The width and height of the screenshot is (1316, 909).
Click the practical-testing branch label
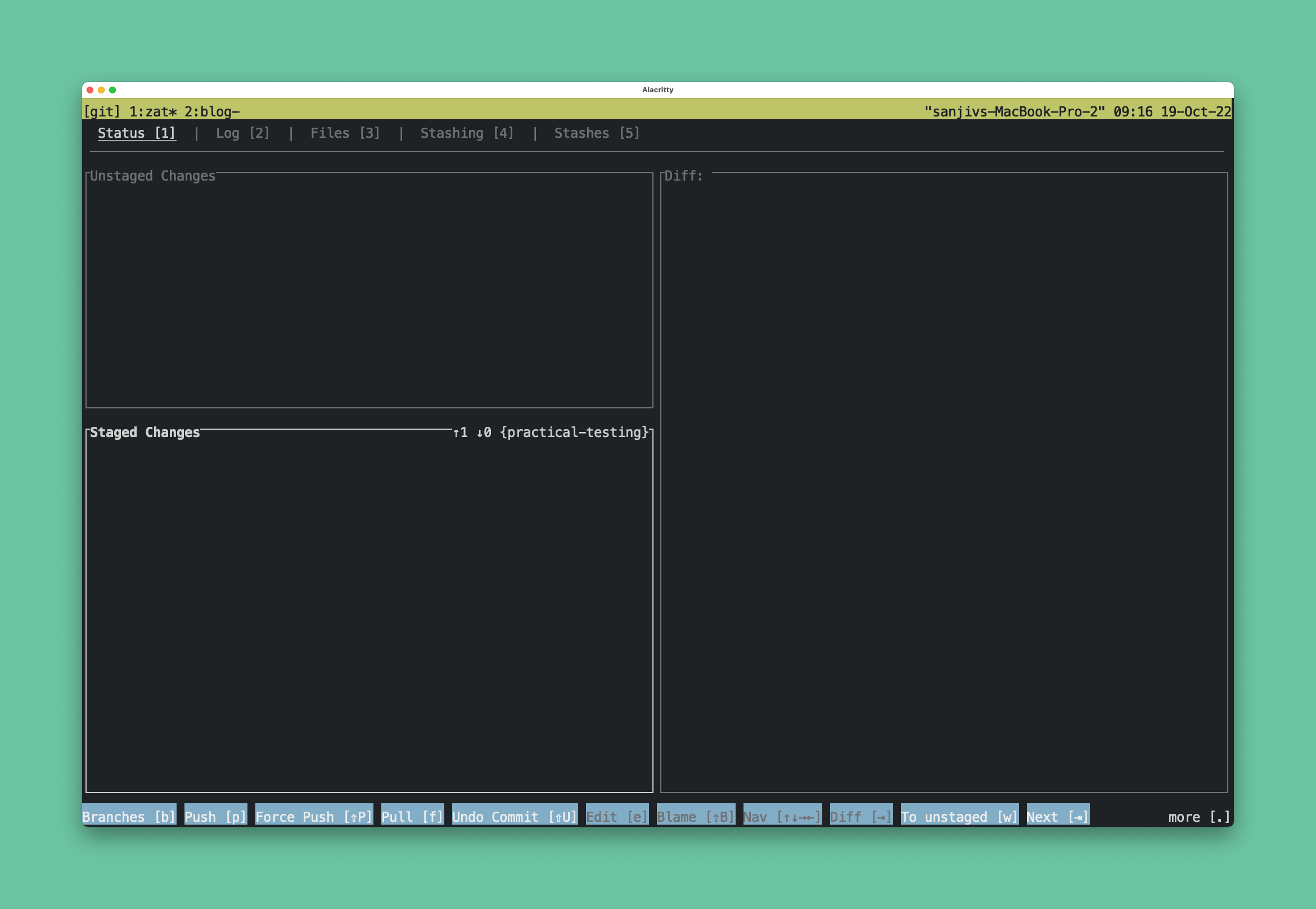pos(574,433)
